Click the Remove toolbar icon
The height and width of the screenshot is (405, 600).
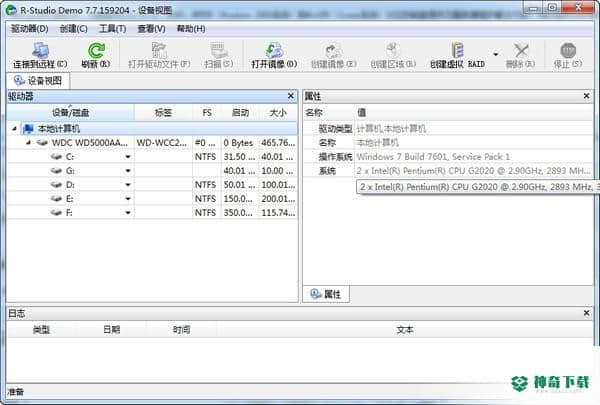pyautogui.click(x=521, y=51)
